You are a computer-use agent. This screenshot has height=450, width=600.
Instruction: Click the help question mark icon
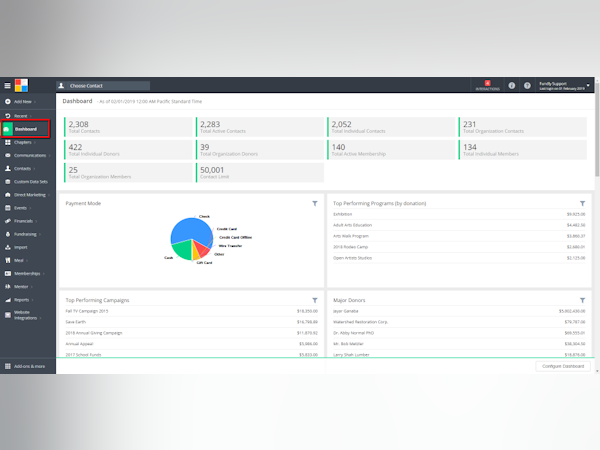pyautogui.click(x=527, y=86)
